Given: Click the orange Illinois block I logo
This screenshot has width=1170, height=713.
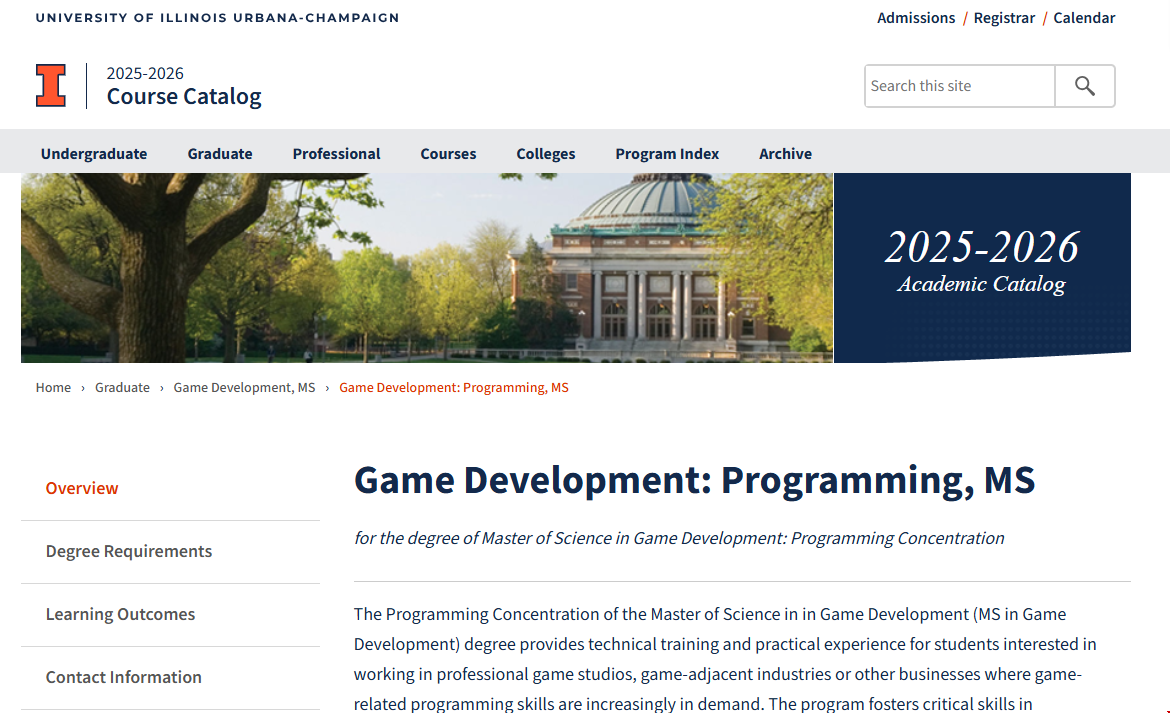Looking at the screenshot, I should (51, 85).
